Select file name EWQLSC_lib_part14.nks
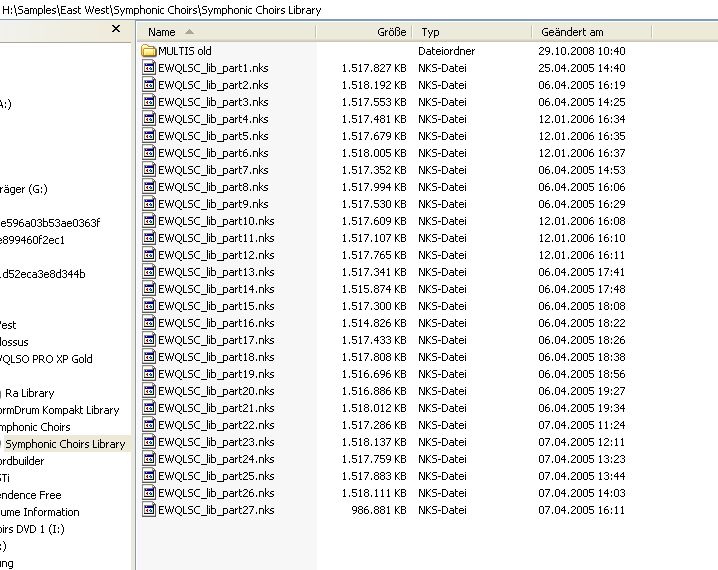This screenshot has height=570, width=718. click(216, 289)
